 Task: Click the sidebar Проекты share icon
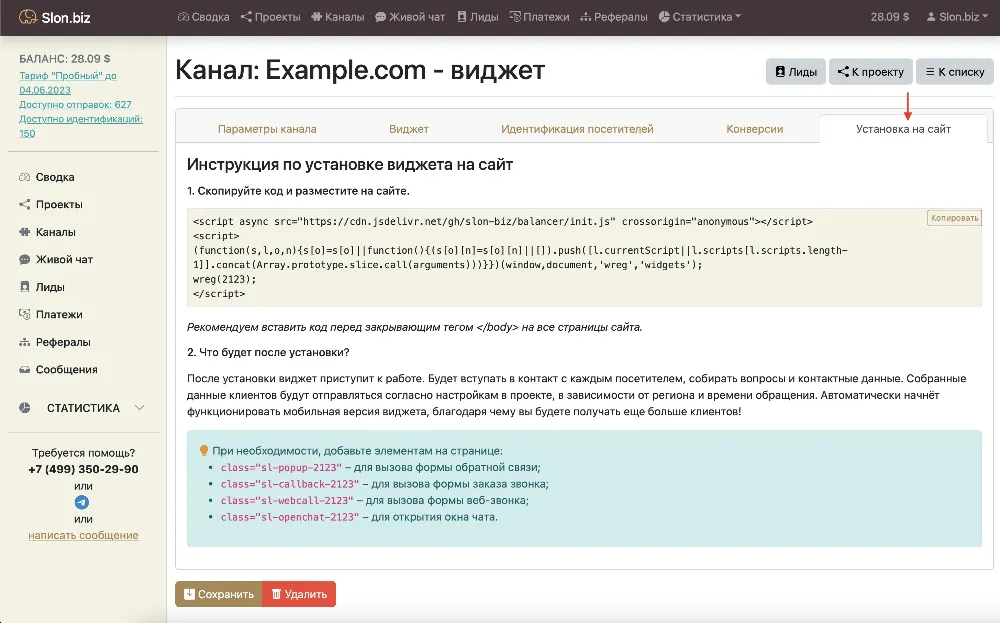point(24,205)
